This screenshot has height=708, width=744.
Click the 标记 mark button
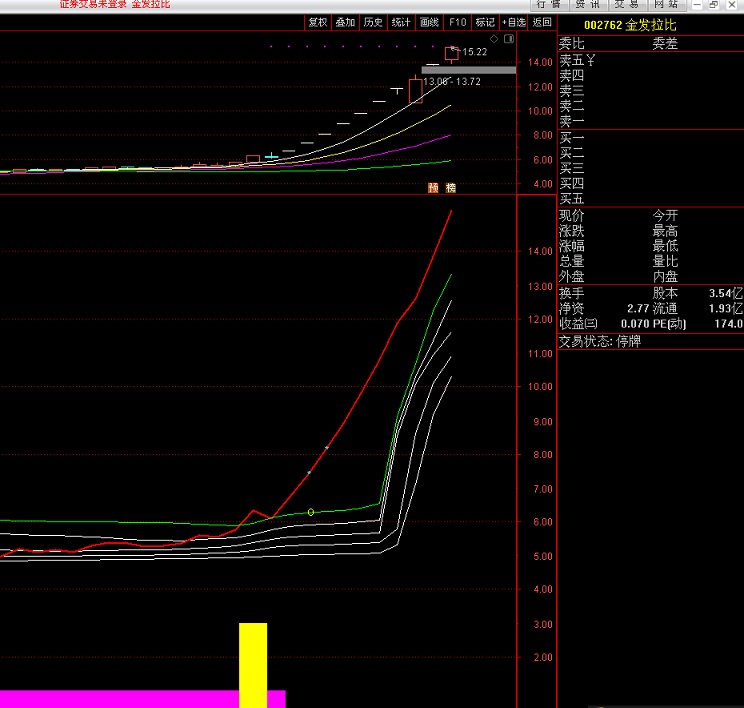point(485,22)
